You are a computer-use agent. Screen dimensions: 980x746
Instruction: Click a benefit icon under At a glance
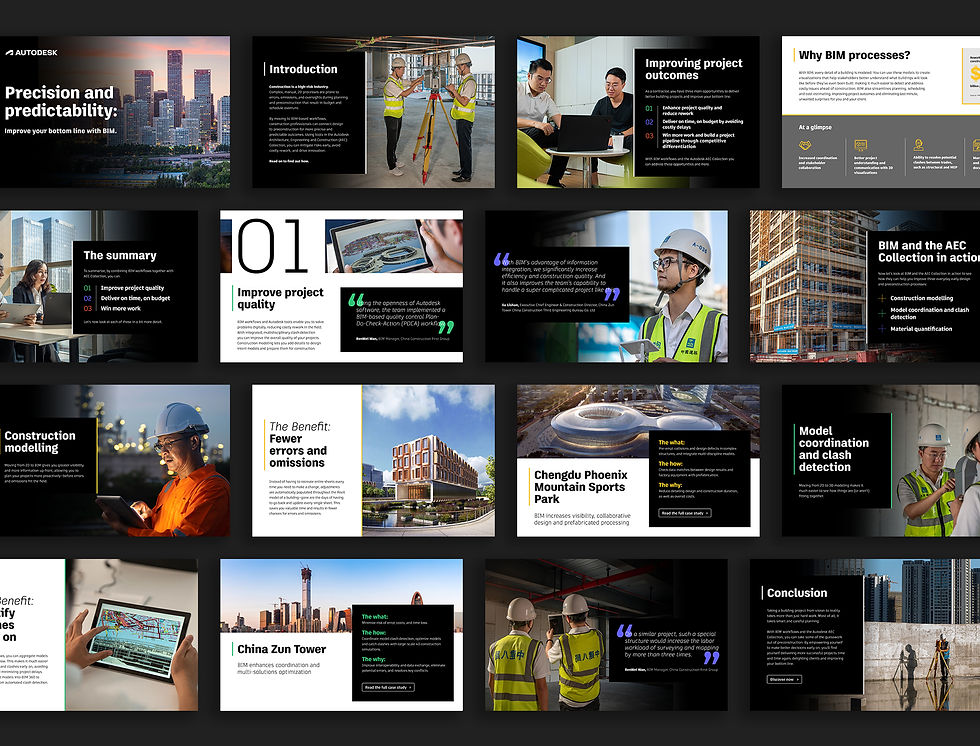[x=806, y=143]
